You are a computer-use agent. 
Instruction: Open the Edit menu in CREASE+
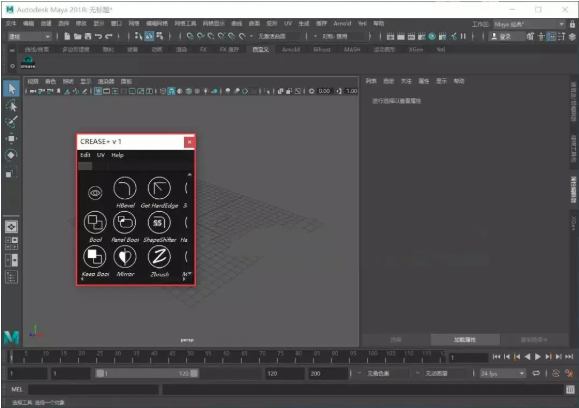click(85, 155)
